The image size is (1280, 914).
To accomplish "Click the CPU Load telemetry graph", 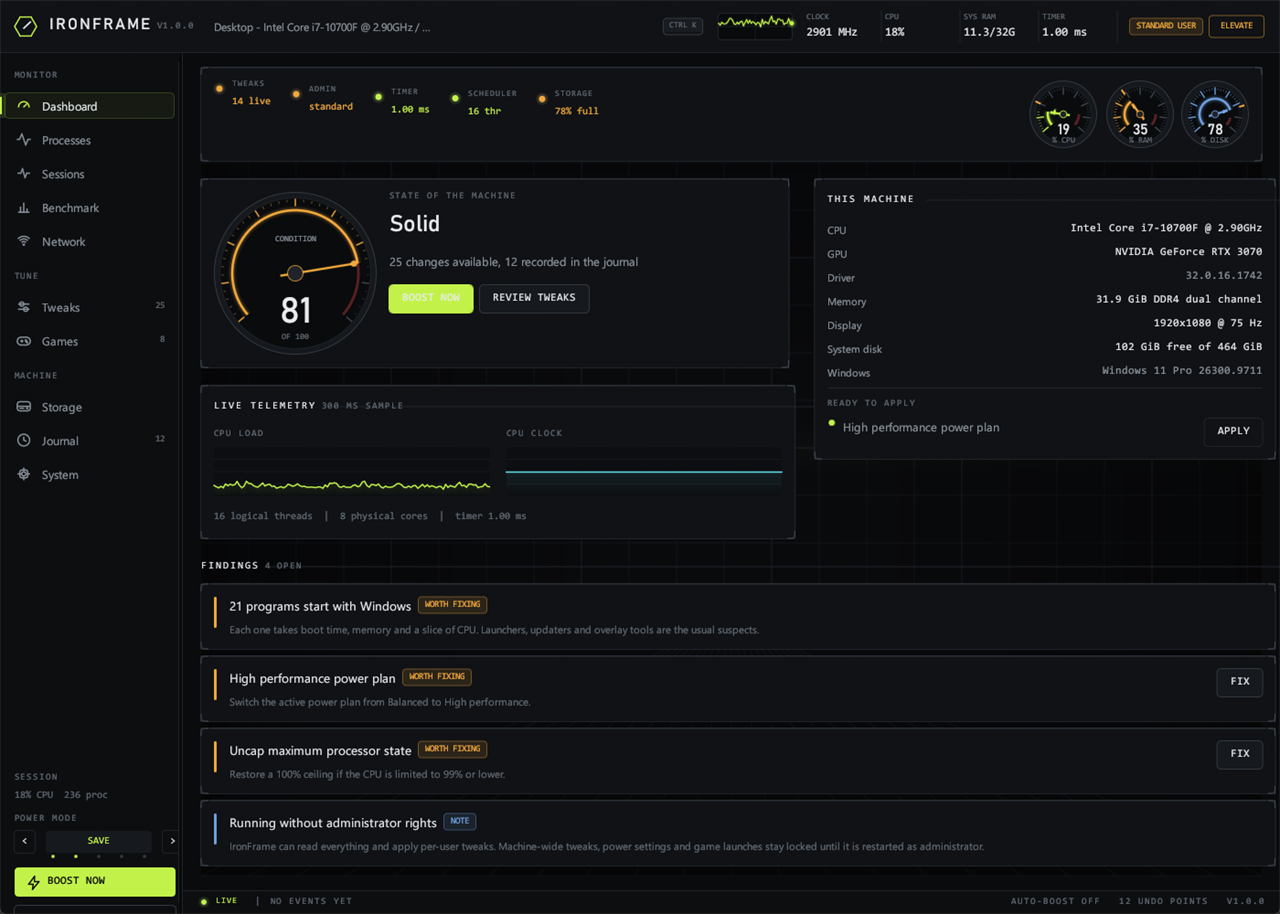I will 352,470.
